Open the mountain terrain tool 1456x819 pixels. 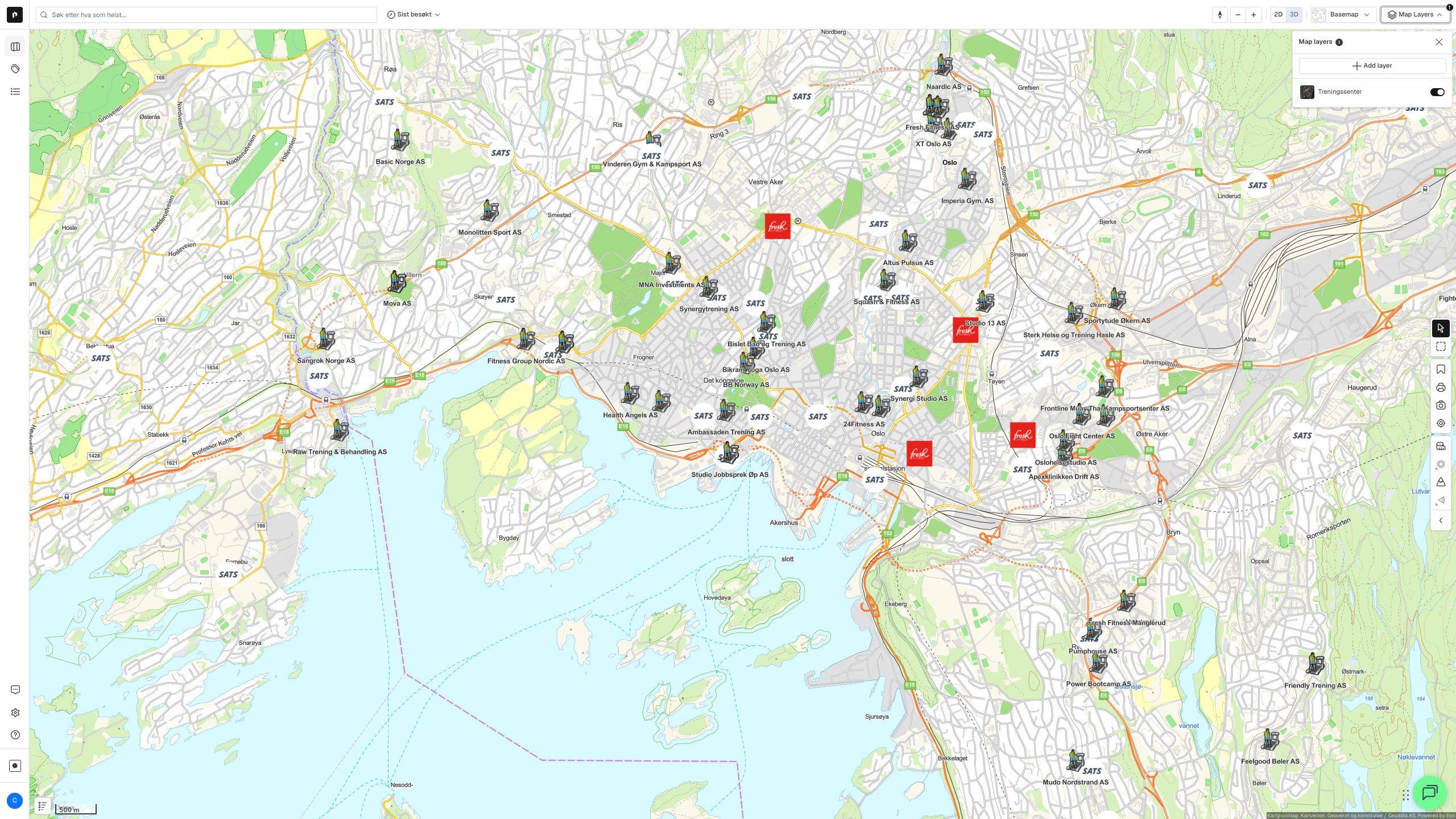[x=1441, y=482]
